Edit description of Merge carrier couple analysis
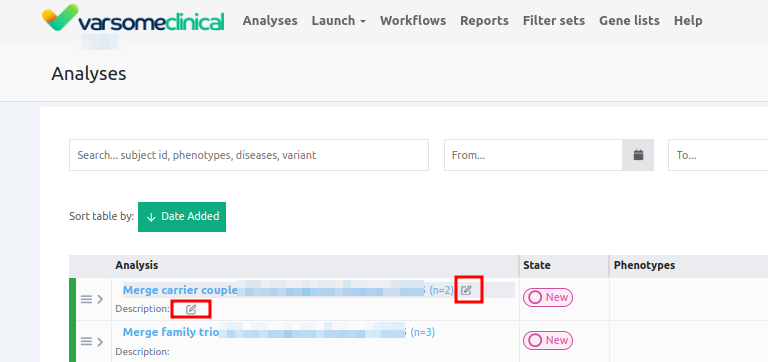The height and width of the screenshot is (362, 768). (x=191, y=309)
